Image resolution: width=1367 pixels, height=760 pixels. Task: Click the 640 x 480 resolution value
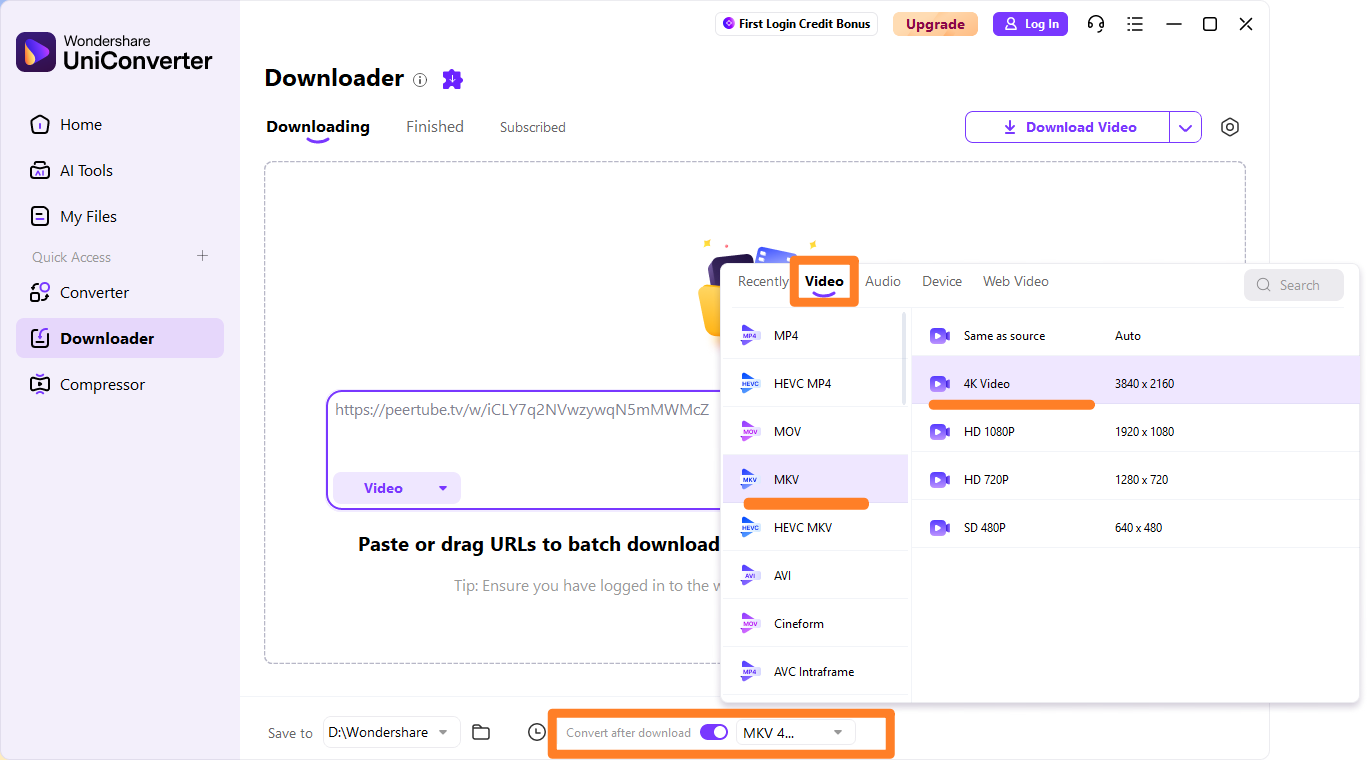tap(1138, 528)
